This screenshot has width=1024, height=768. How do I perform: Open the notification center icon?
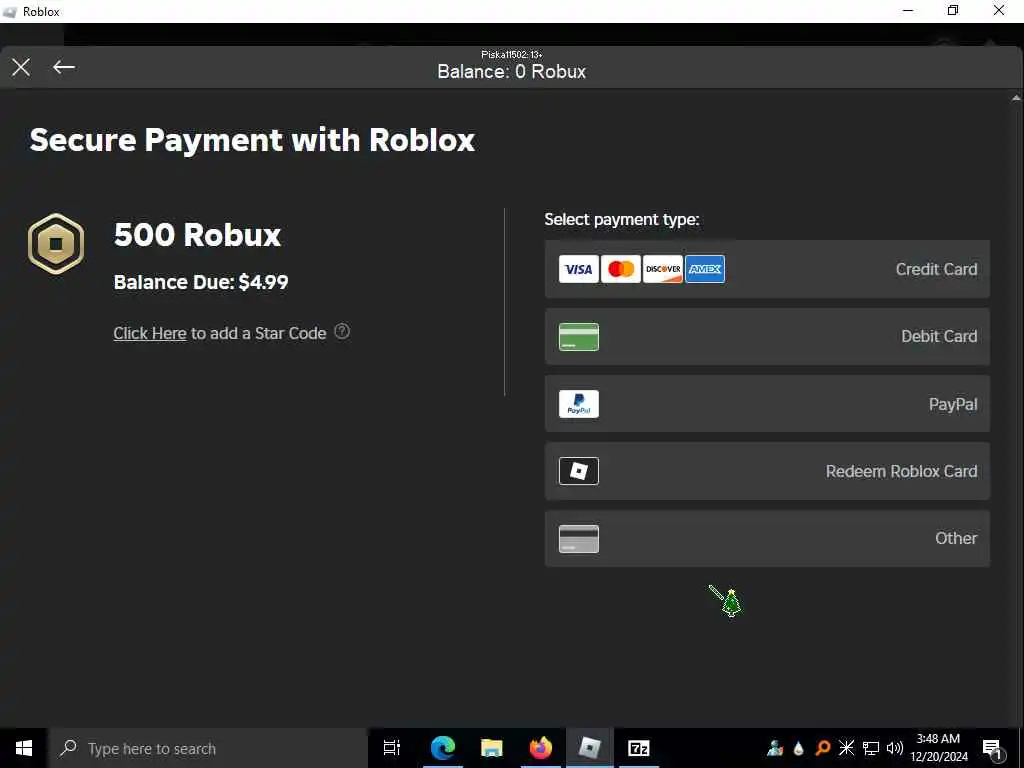point(993,750)
